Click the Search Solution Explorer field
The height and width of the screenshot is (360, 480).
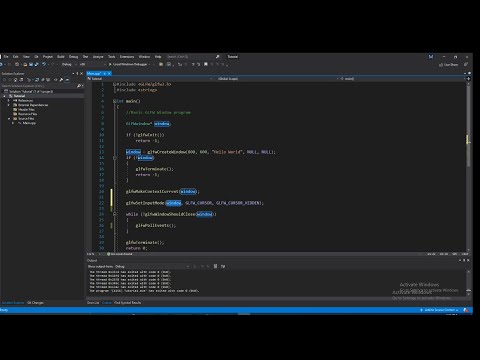38,86
